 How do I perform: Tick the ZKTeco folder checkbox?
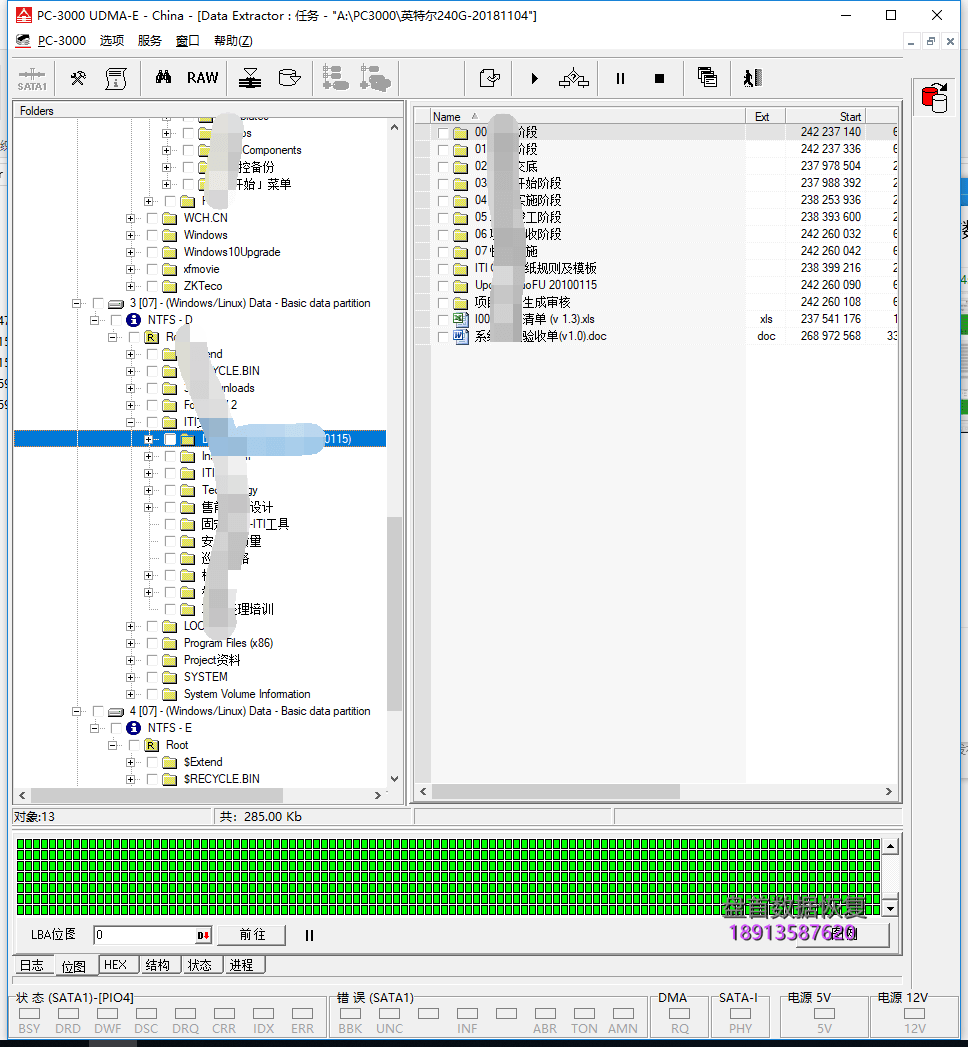(152, 286)
